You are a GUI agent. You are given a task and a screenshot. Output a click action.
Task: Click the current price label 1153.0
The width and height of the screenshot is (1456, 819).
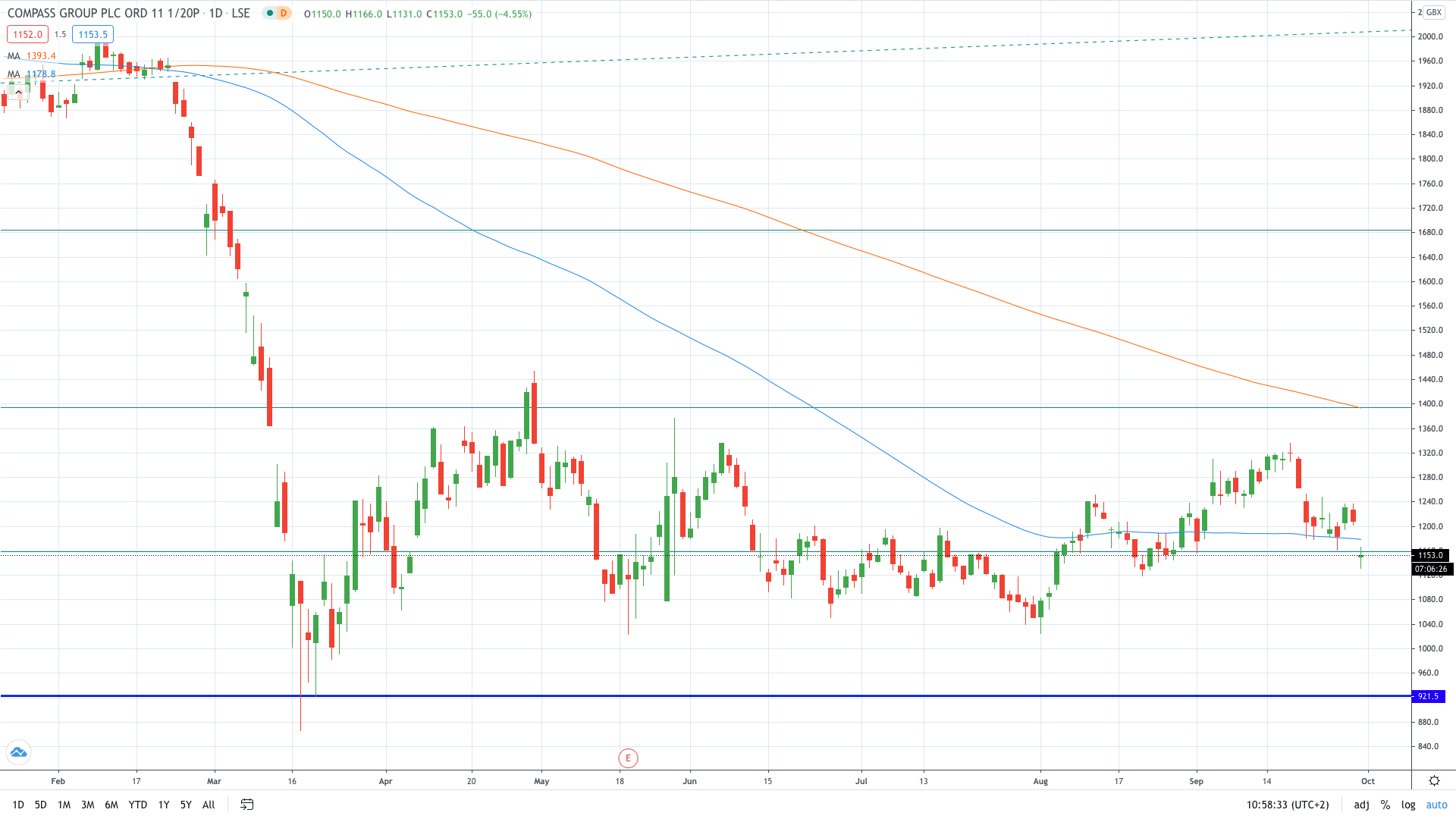click(1431, 555)
